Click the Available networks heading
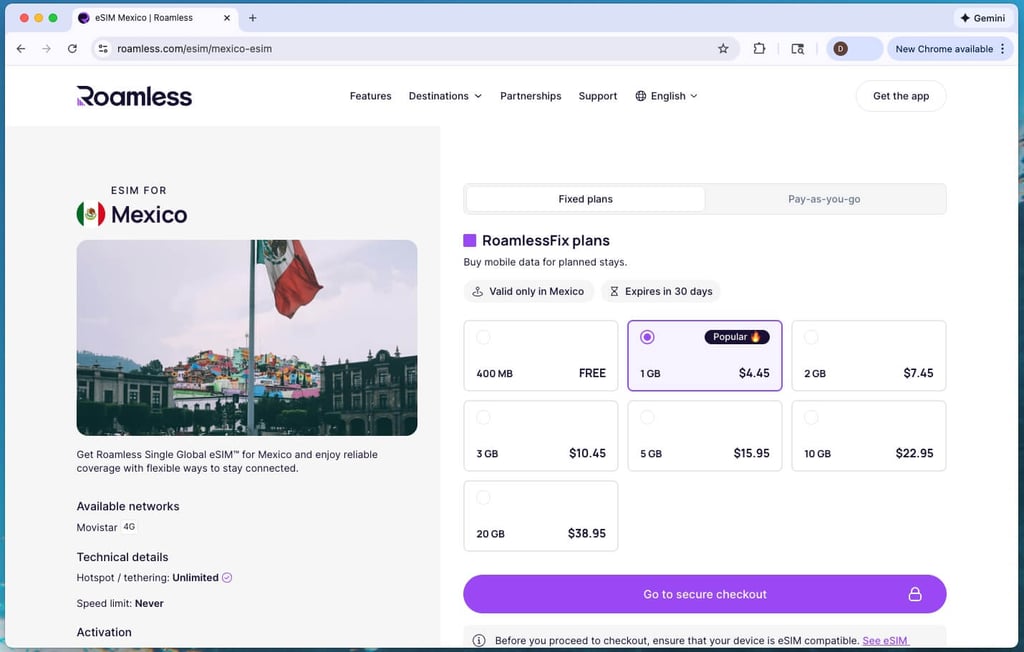 click(x=128, y=506)
